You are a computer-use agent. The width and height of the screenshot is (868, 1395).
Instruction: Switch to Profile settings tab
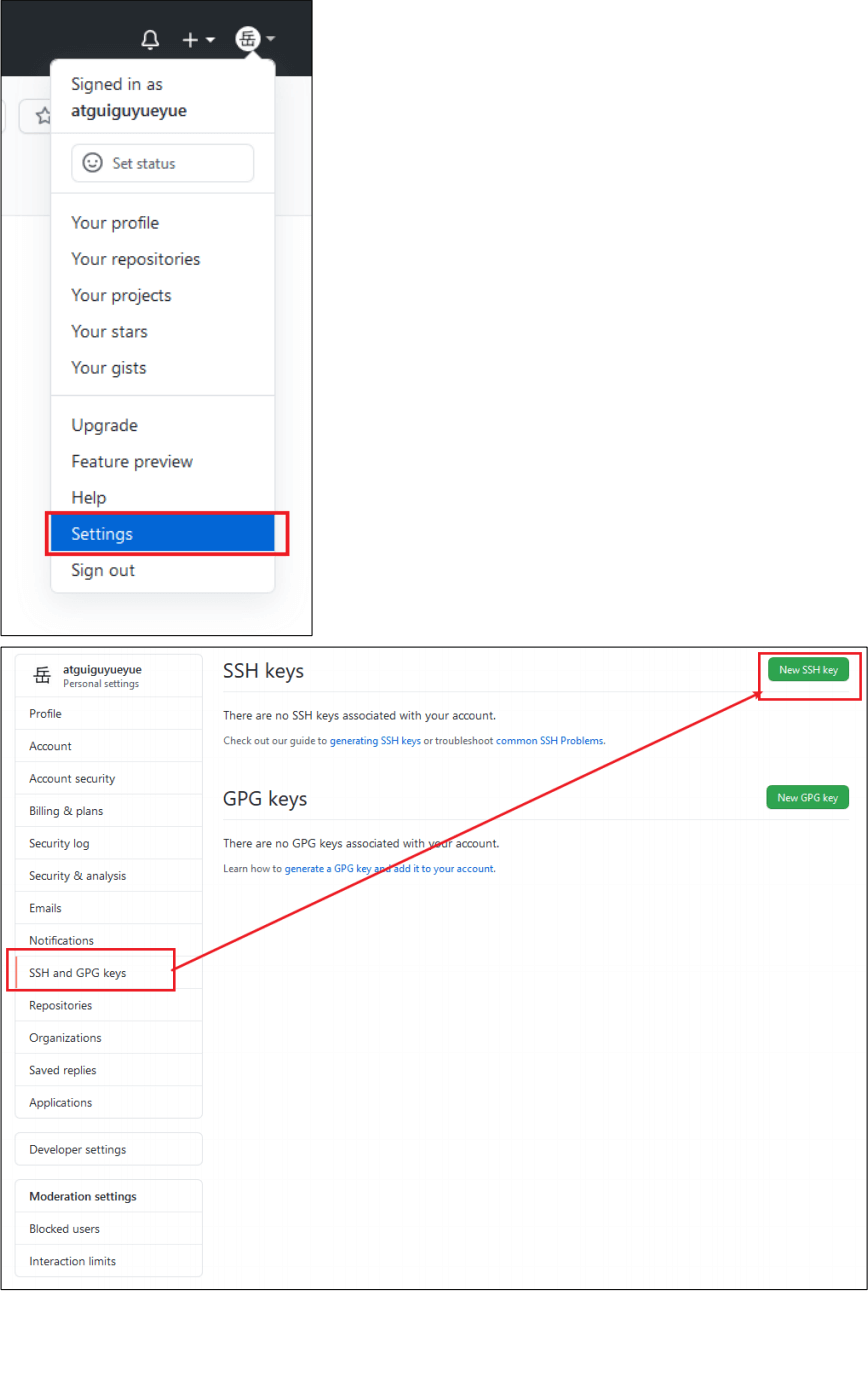coord(109,714)
